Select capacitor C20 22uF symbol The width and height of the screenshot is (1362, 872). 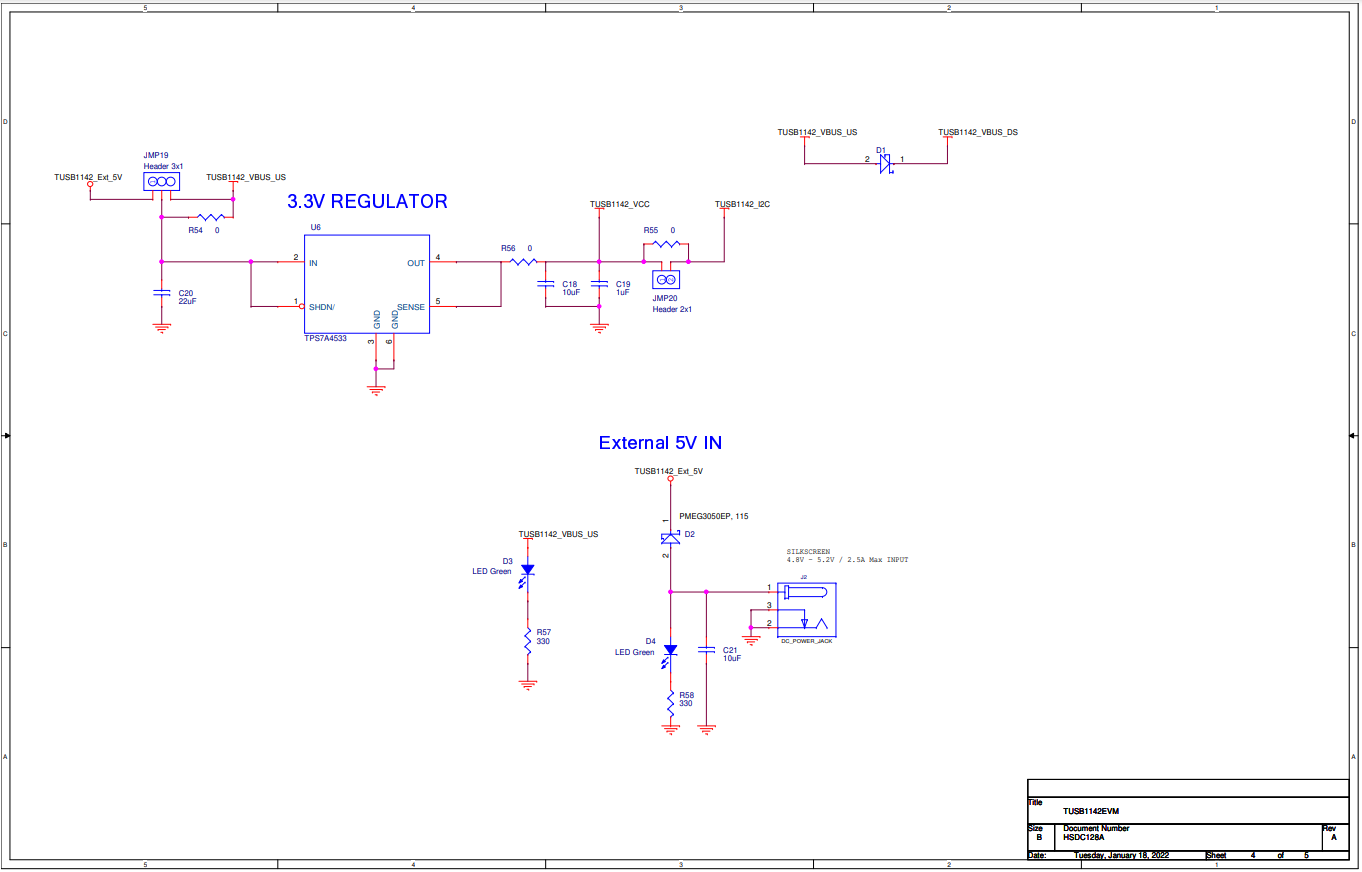pyautogui.click(x=161, y=291)
